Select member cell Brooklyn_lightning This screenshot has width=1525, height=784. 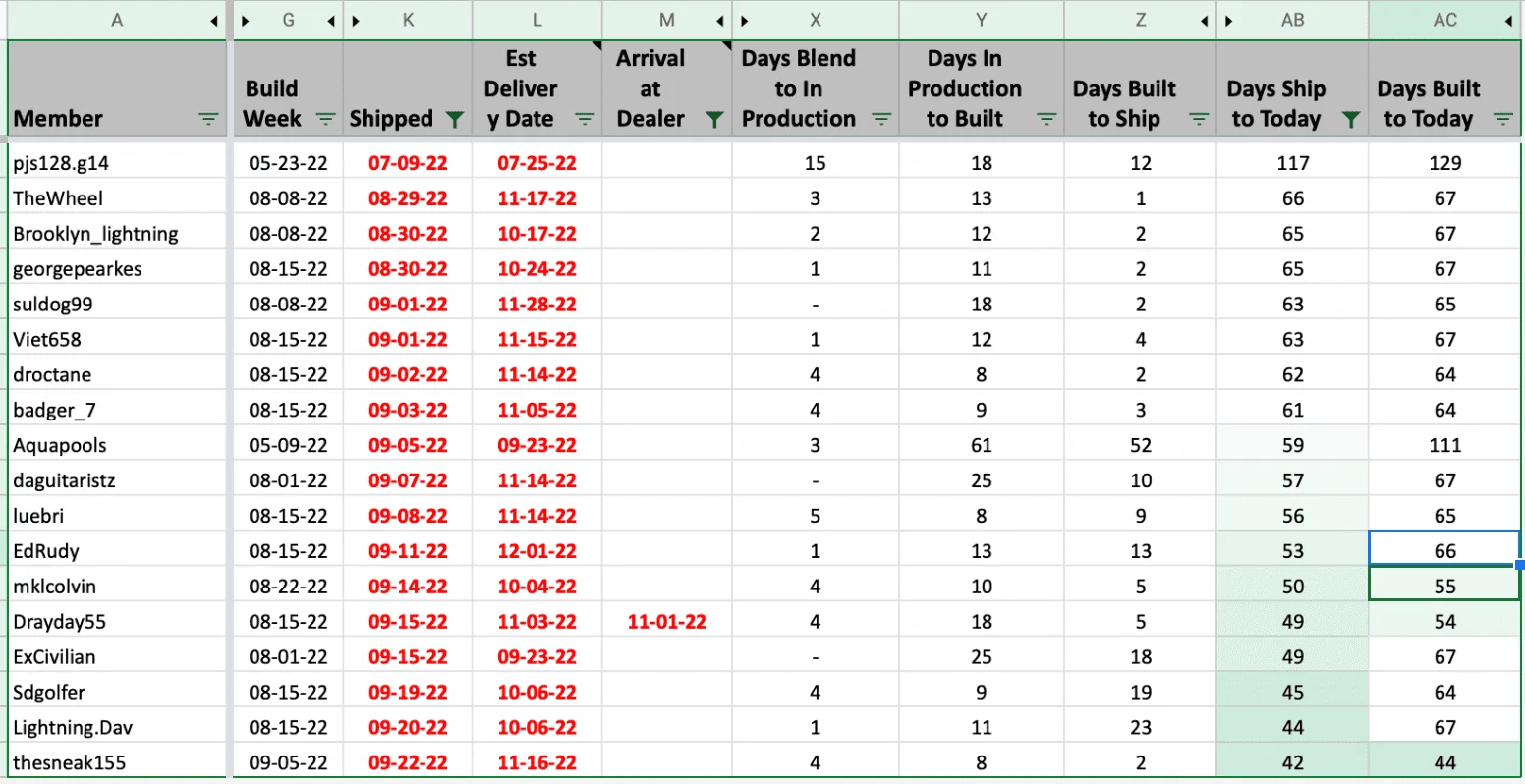tap(117, 234)
